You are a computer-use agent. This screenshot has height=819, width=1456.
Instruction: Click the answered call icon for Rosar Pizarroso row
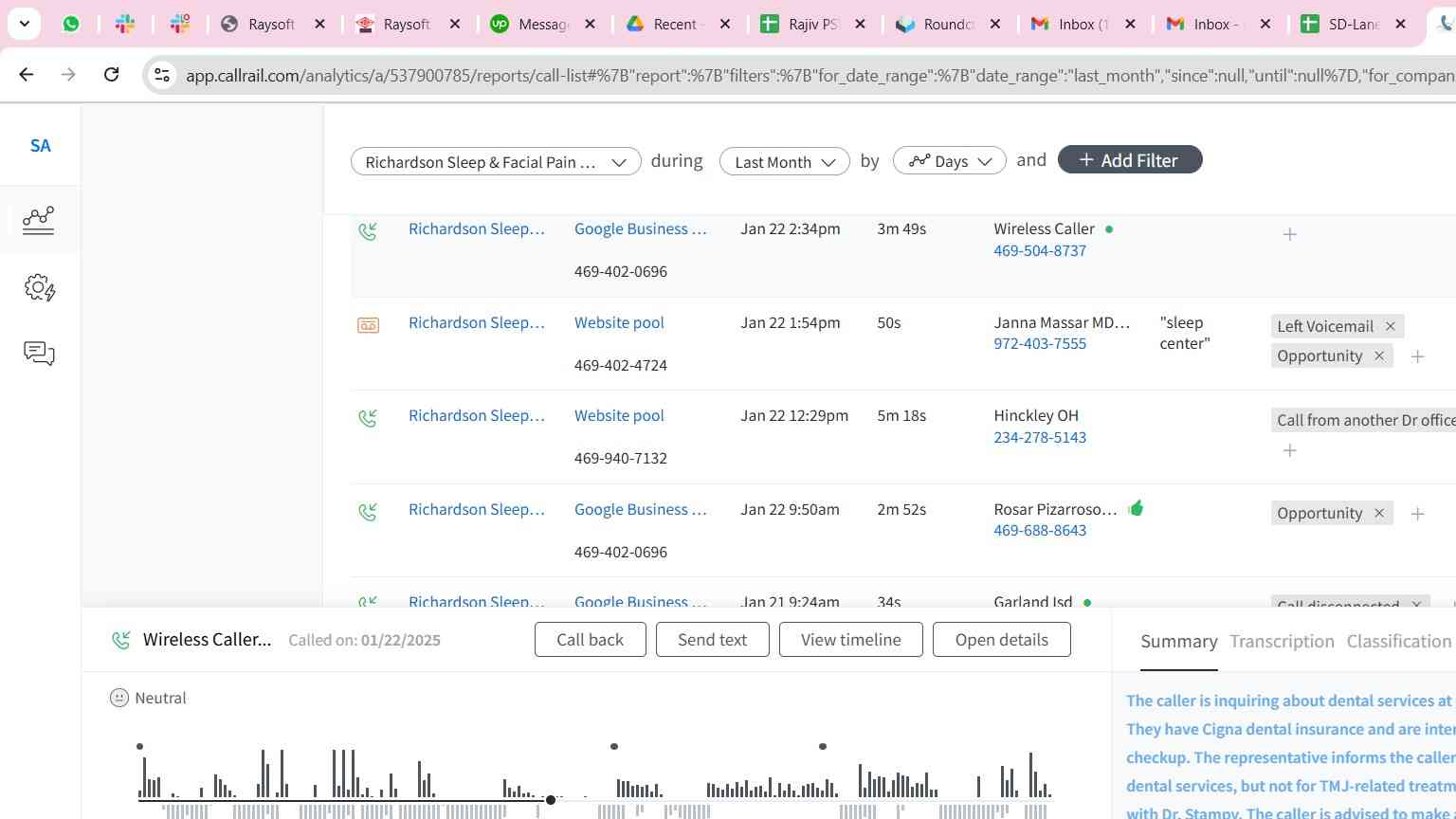click(368, 512)
